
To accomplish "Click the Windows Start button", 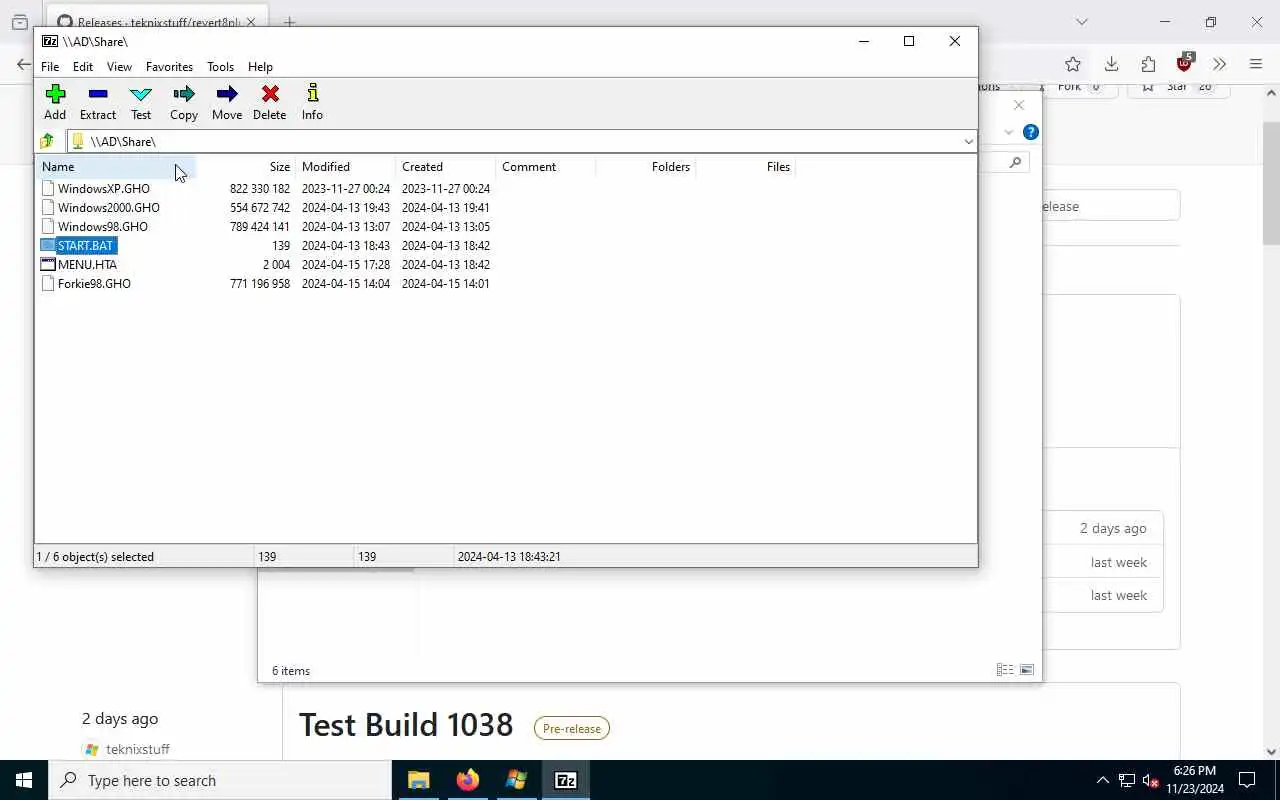I will point(24,780).
